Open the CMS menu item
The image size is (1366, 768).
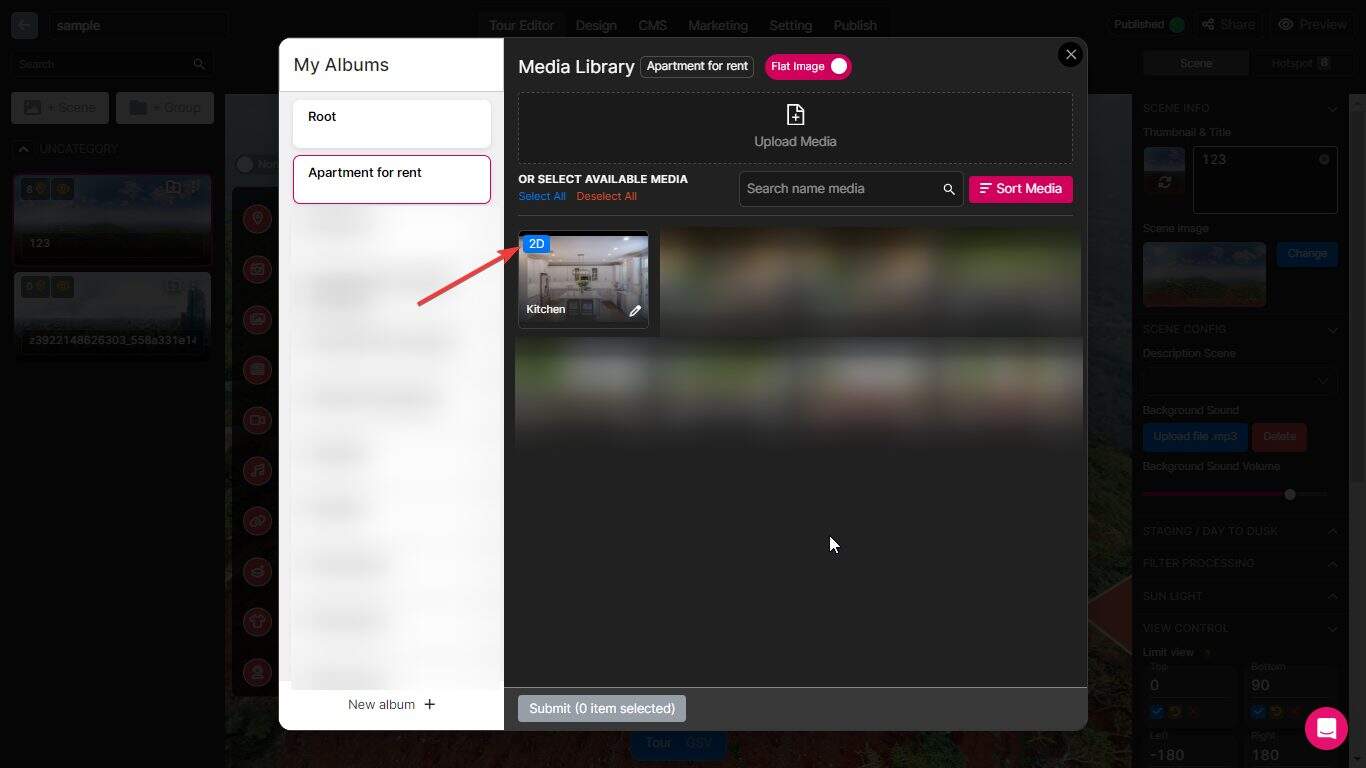coord(652,25)
